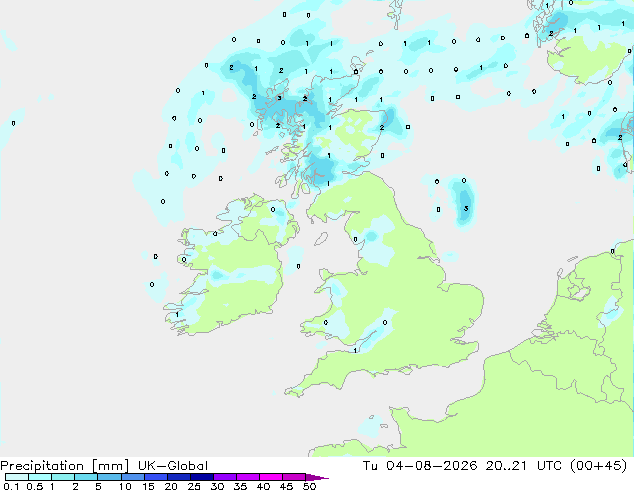Image resolution: width=634 pixels, height=490 pixels.
Task: Click the 1–2 mm legend color swatch
Action: click(x=63, y=477)
